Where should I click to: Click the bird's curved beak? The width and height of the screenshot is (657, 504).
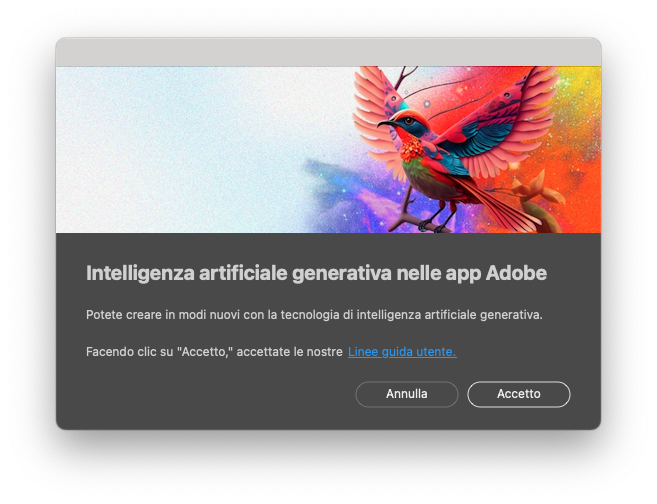(x=385, y=123)
